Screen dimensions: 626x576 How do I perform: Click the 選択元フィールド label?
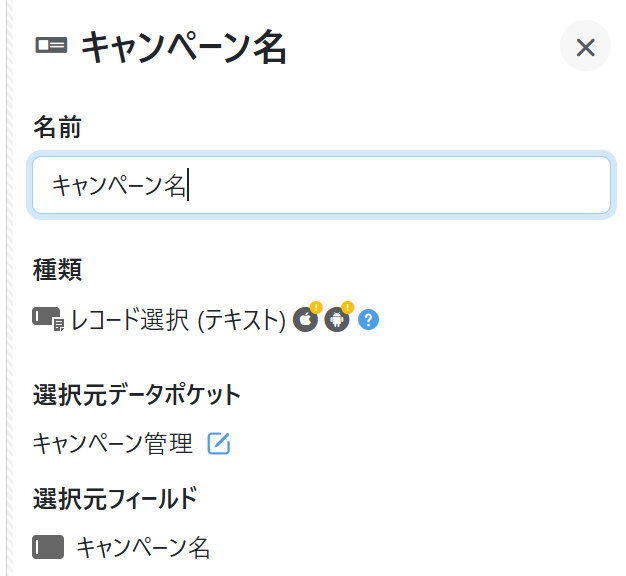pos(115,497)
